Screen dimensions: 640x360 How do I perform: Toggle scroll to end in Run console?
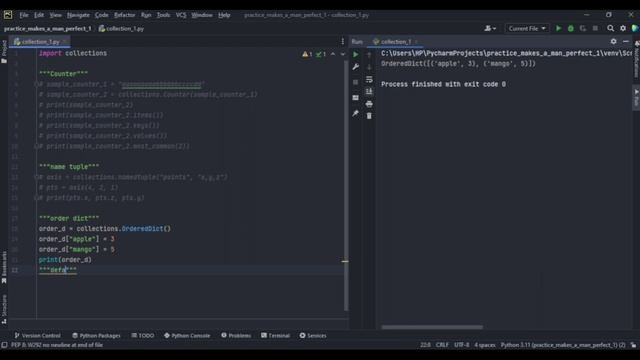point(369,91)
